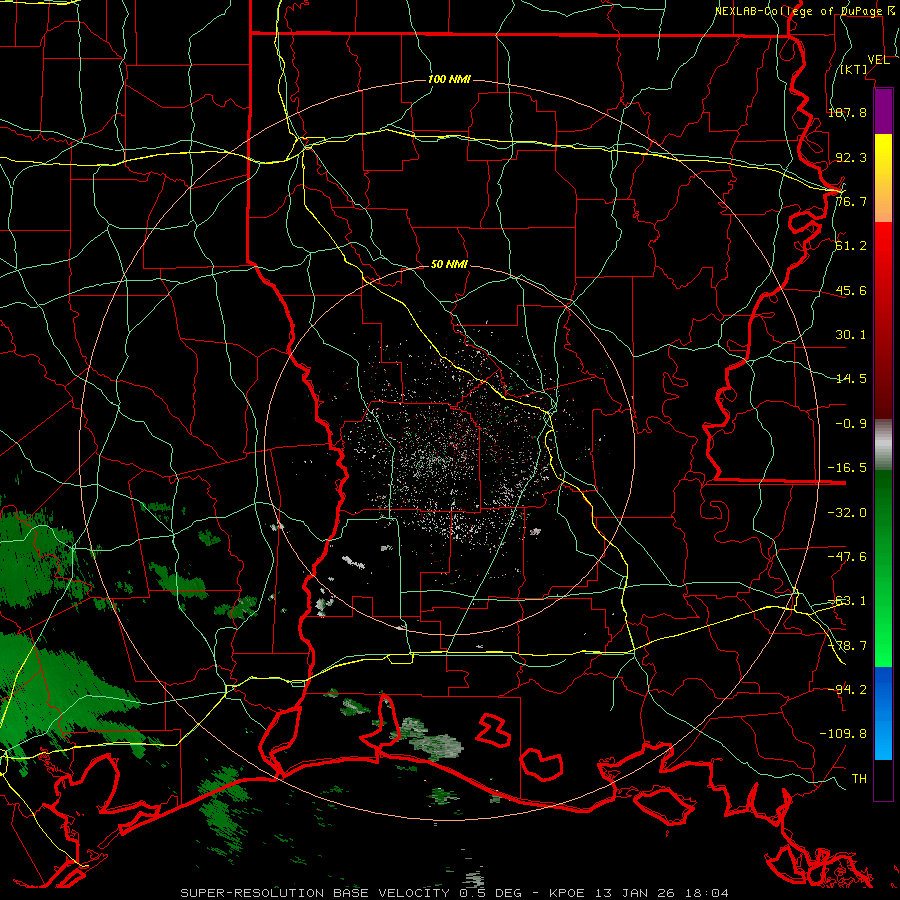
Task: Click the -78.7 velocity scale value
Action: click(847, 646)
